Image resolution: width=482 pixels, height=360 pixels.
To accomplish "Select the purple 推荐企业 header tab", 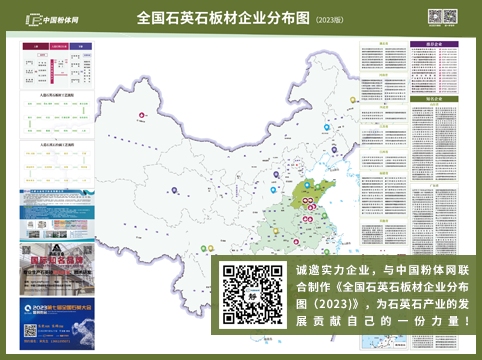I will point(434,44).
